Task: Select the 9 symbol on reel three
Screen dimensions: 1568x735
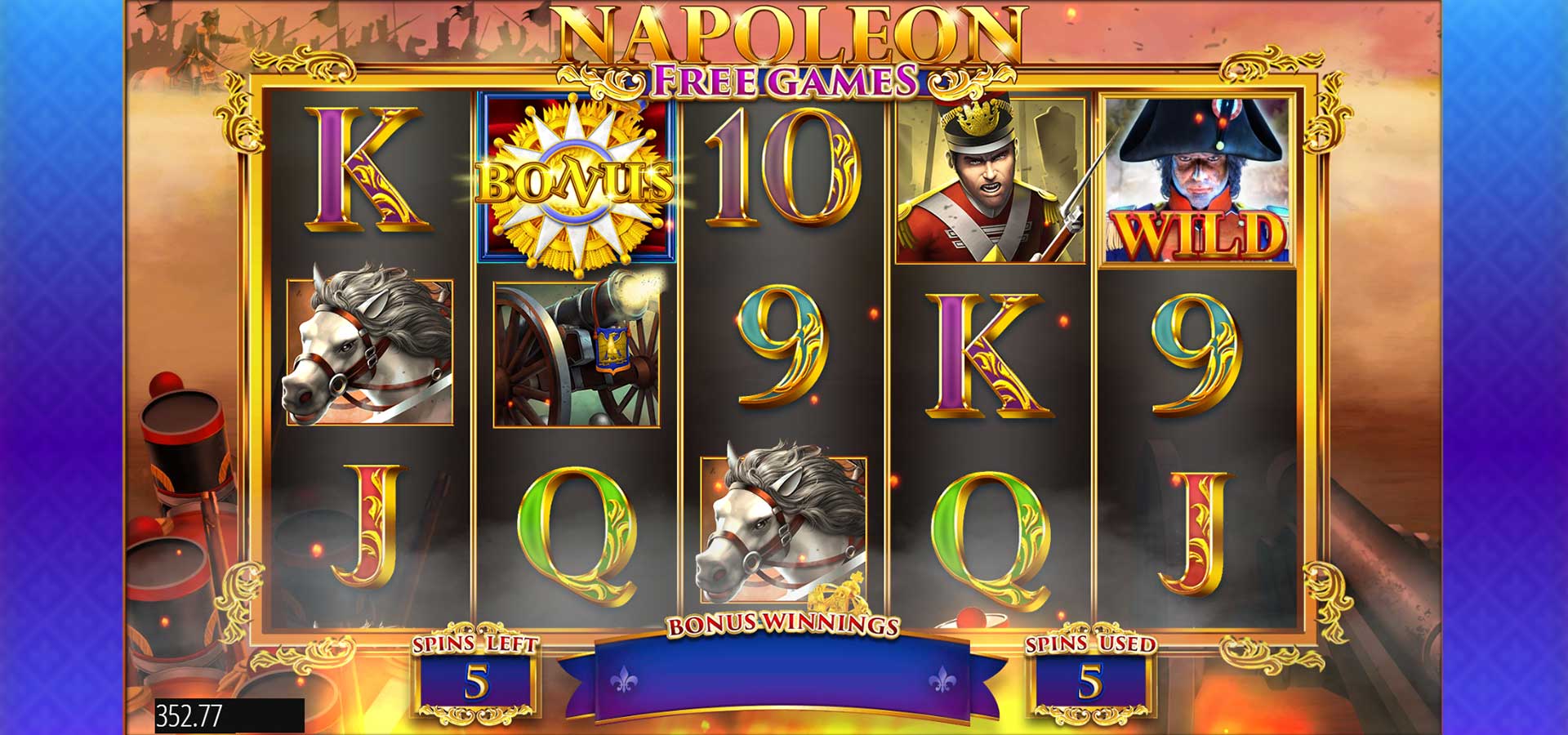Action: coord(782,346)
